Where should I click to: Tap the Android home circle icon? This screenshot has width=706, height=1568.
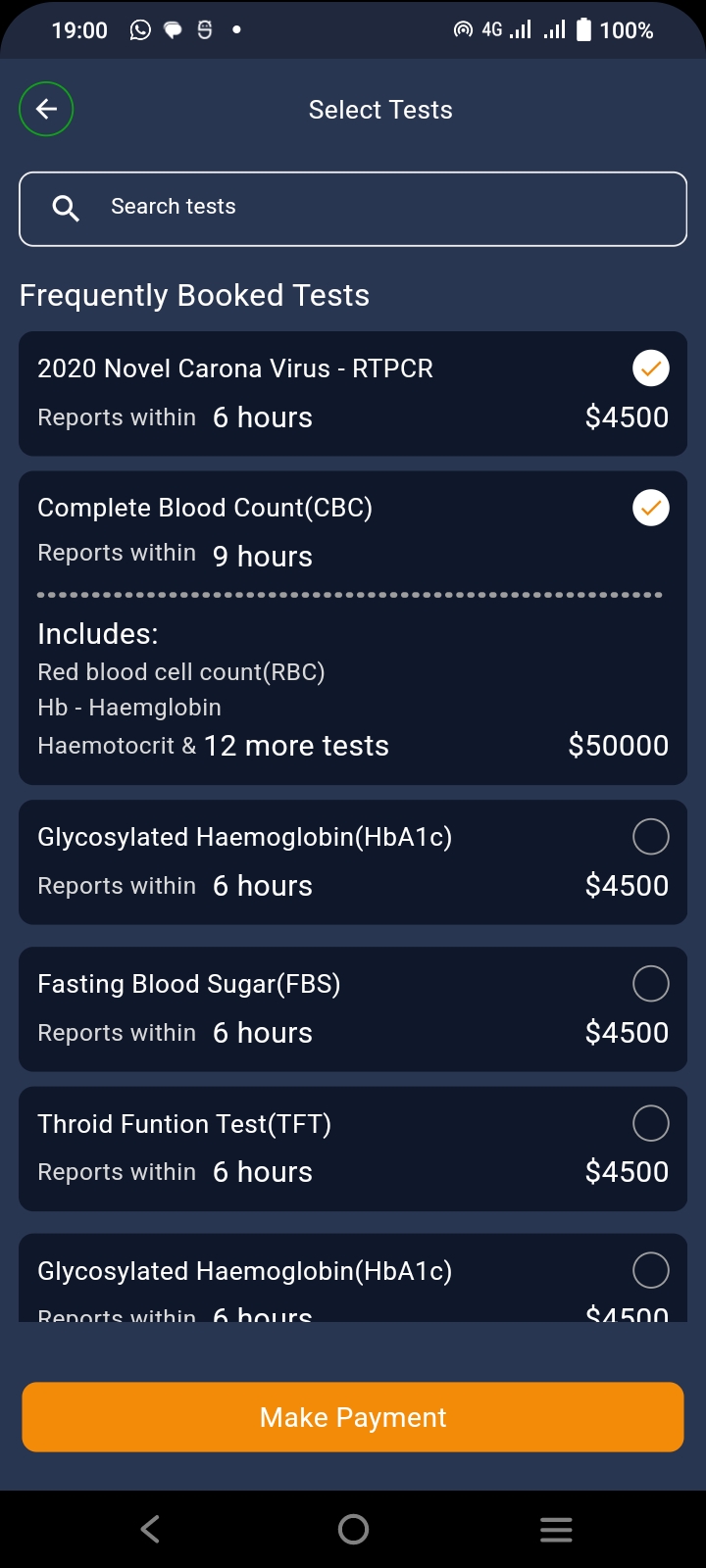pos(353,1529)
